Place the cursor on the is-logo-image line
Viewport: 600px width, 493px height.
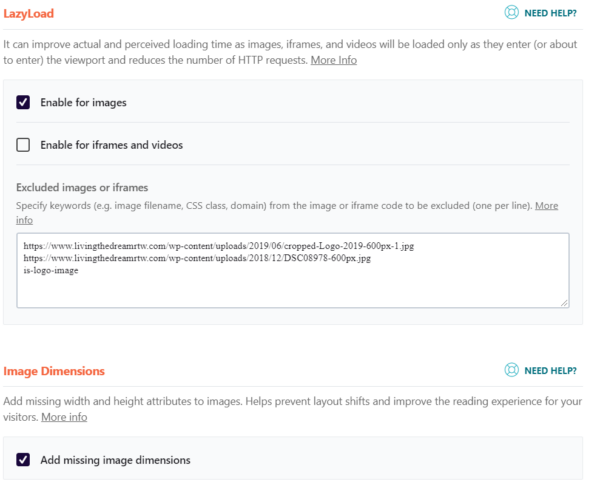51,270
